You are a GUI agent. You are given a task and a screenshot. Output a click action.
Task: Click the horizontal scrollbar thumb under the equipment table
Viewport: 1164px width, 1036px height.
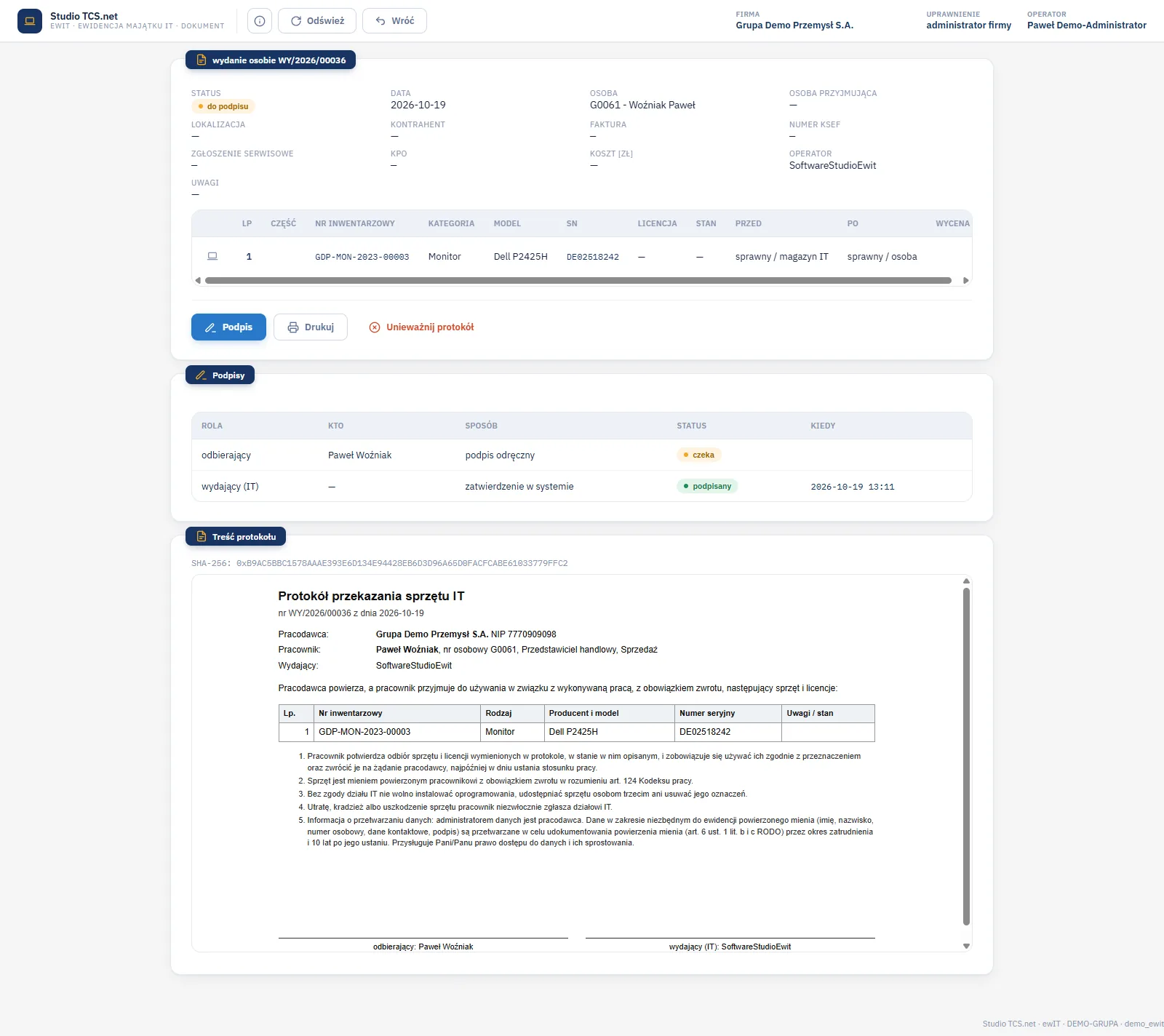(x=578, y=280)
